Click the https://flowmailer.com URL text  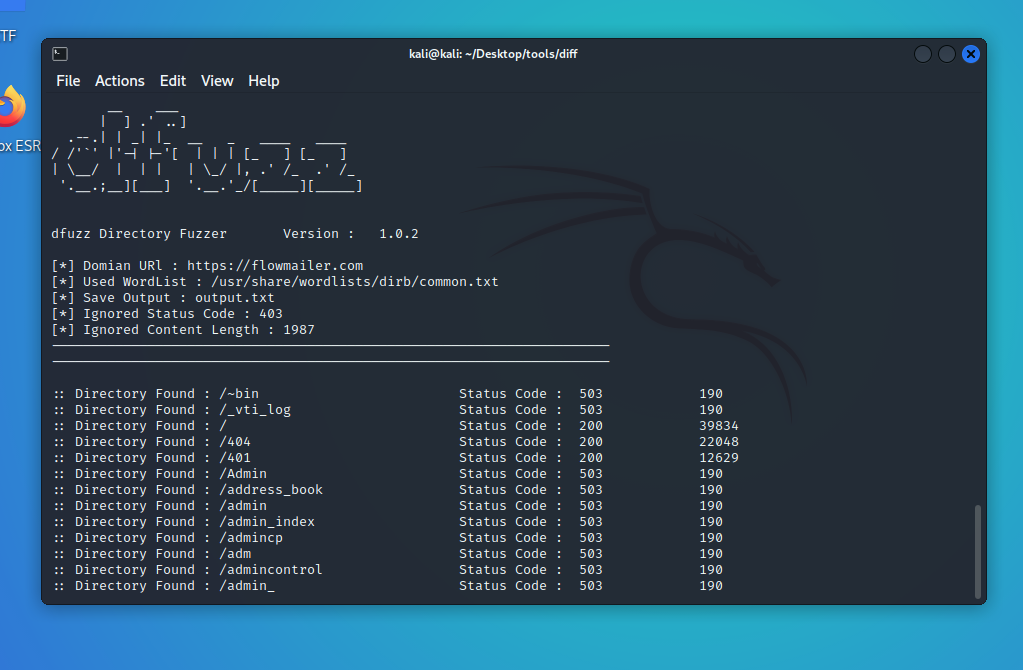275,266
